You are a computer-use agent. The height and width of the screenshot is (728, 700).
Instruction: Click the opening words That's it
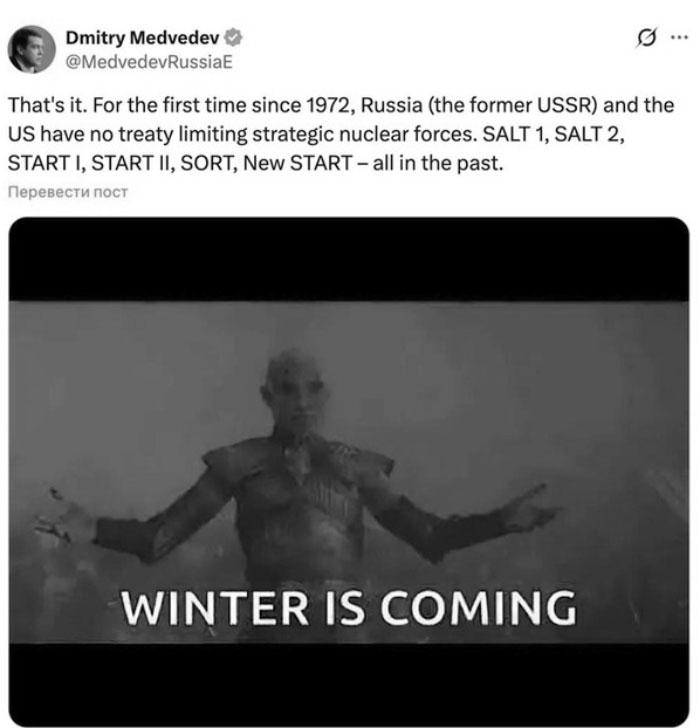[x=47, y=105]
